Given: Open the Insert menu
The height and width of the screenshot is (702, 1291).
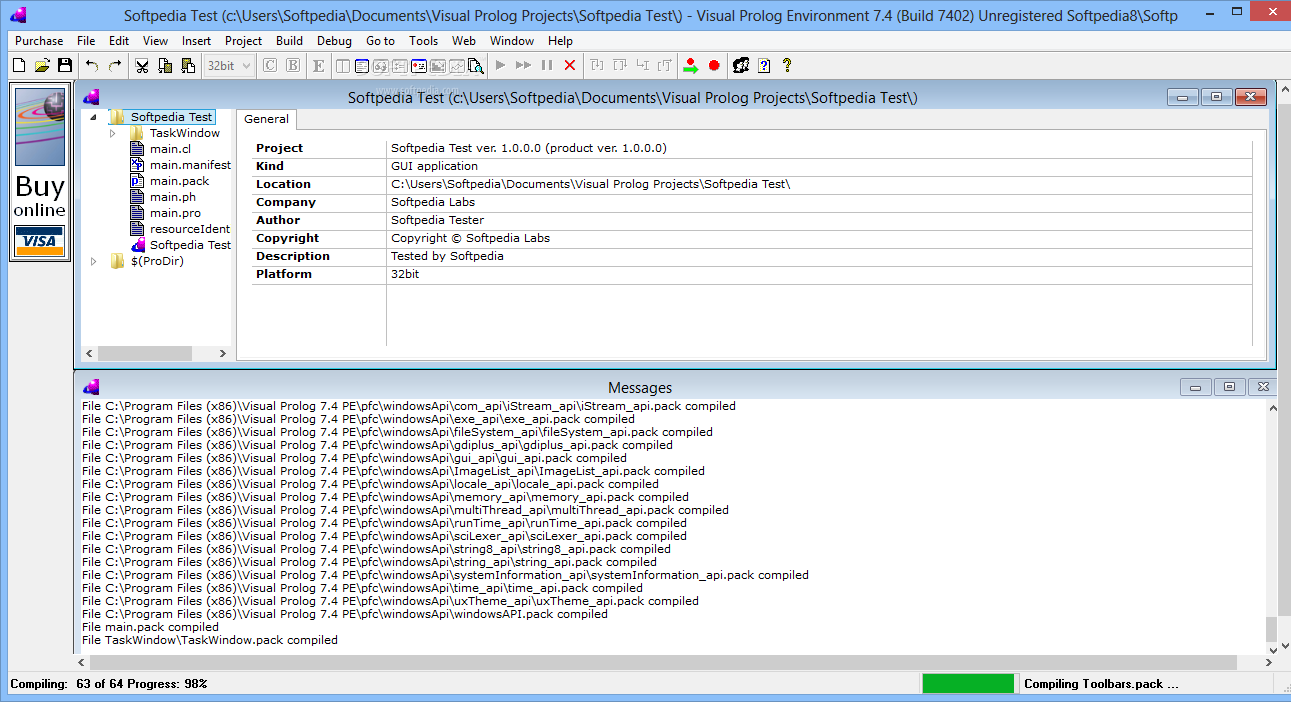Looking at the screenshot, I should coord(196,41).
